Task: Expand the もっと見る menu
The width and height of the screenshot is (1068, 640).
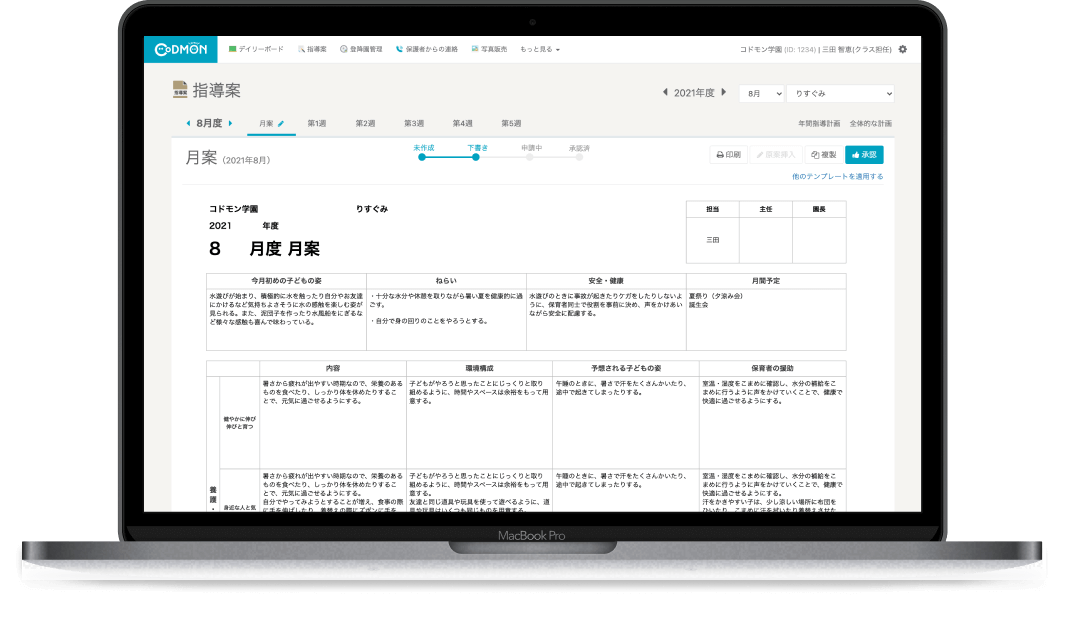Action: (x=540, y=49)
